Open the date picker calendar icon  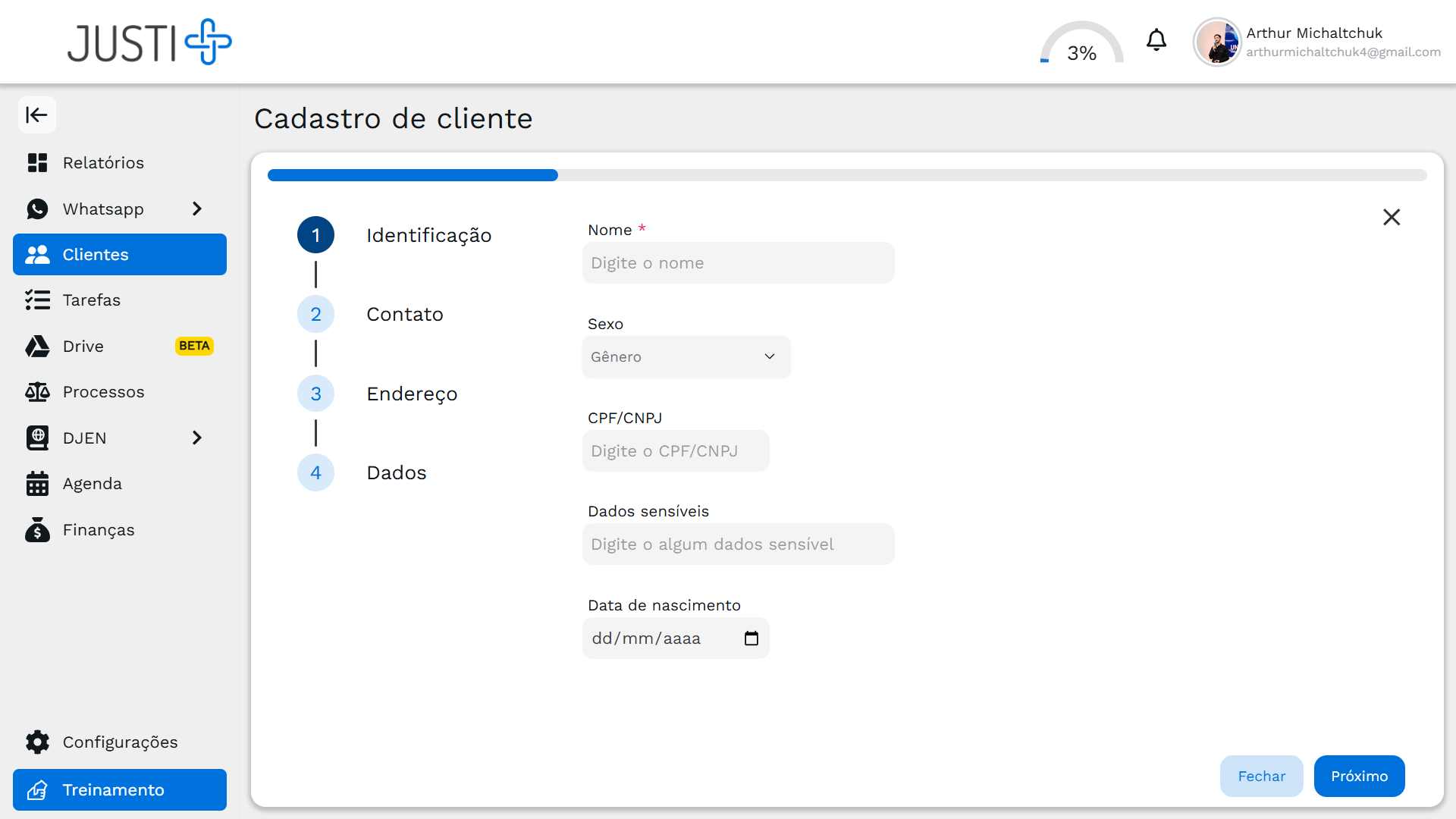tap(751, 639)
